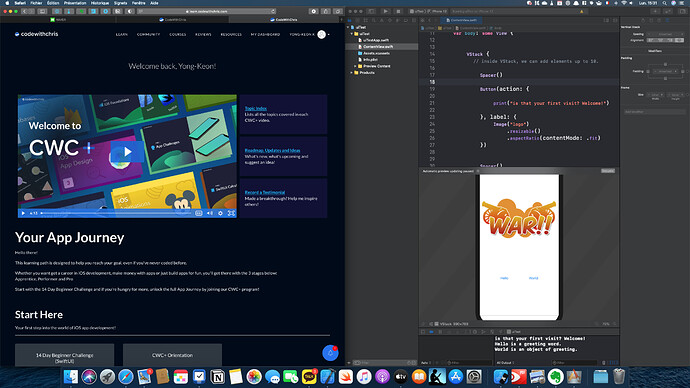Open the Topic Index link
690x388 pixels.
[x=256, y=108]
